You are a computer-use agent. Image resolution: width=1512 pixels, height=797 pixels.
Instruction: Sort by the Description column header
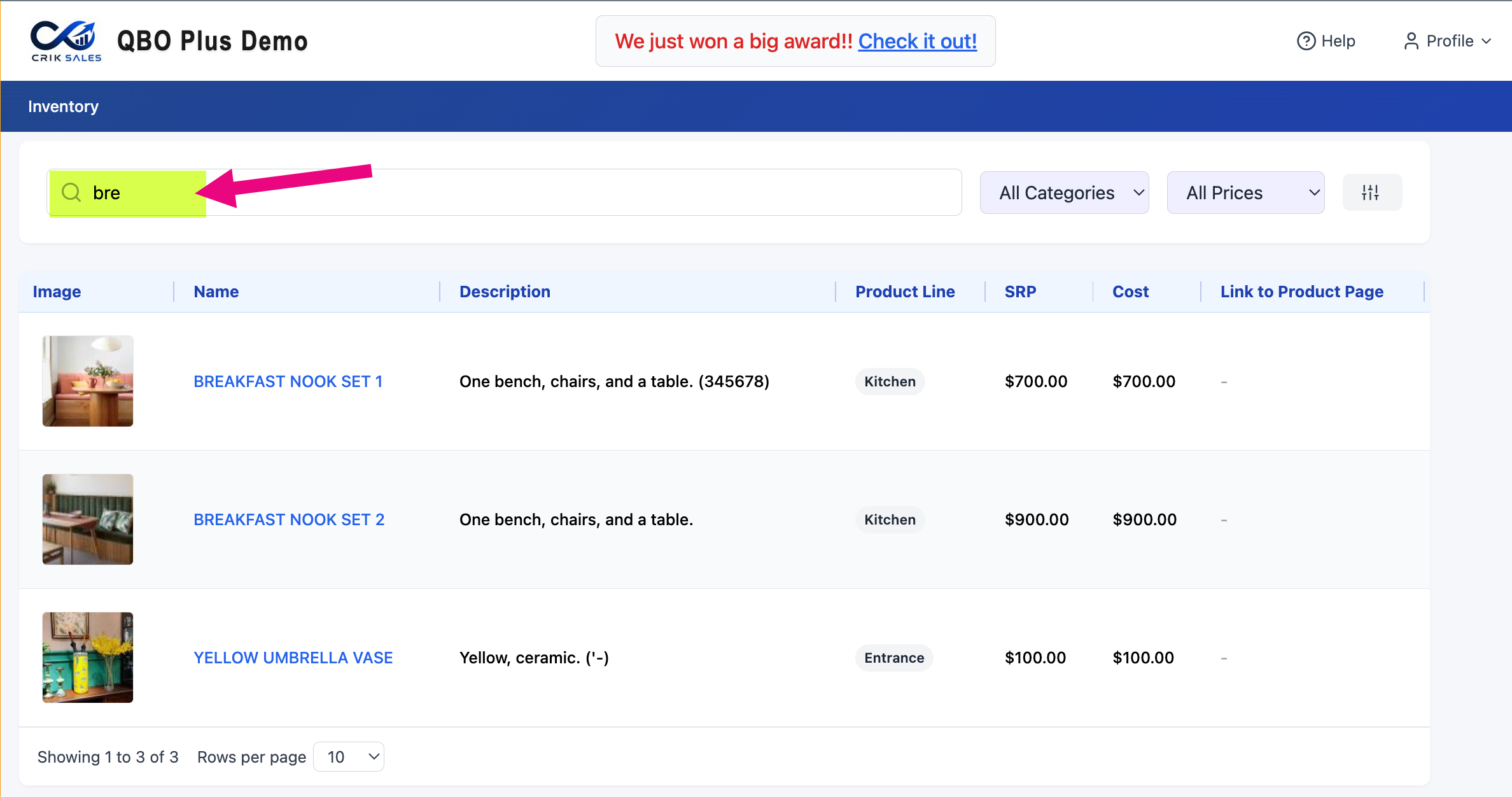pos(505,292)
